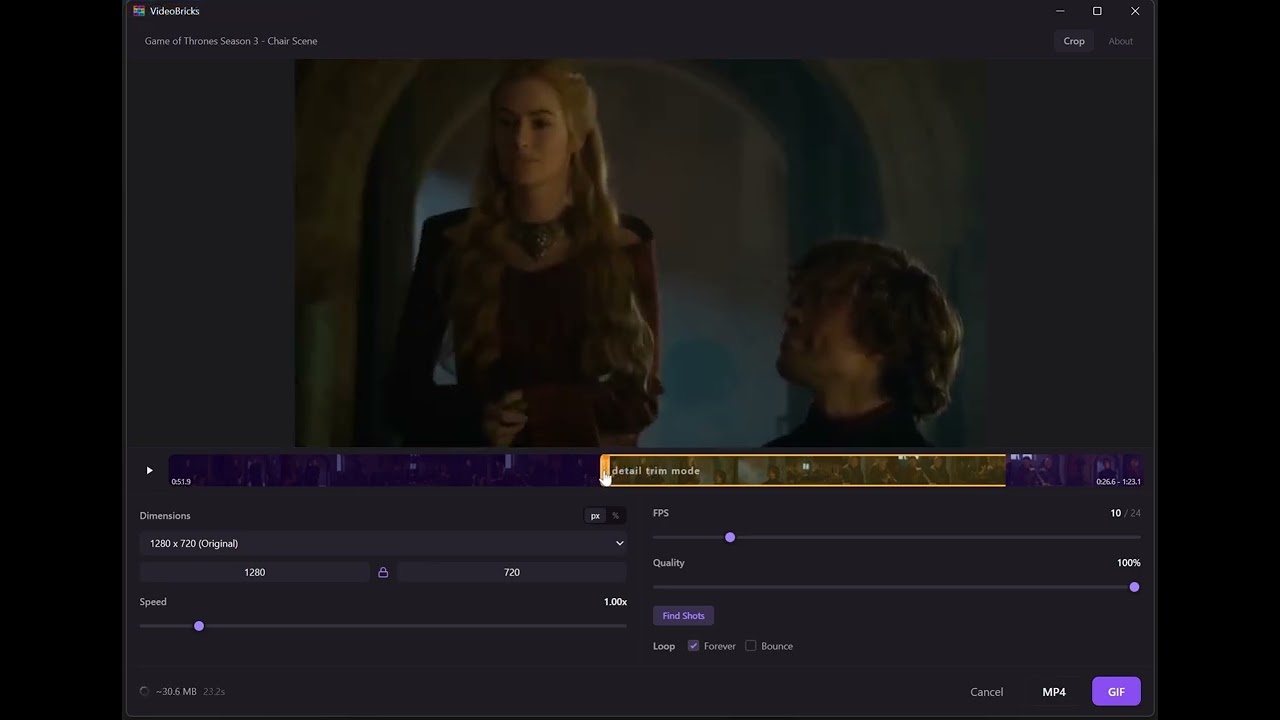Focus the width field showing 1280

255,572
